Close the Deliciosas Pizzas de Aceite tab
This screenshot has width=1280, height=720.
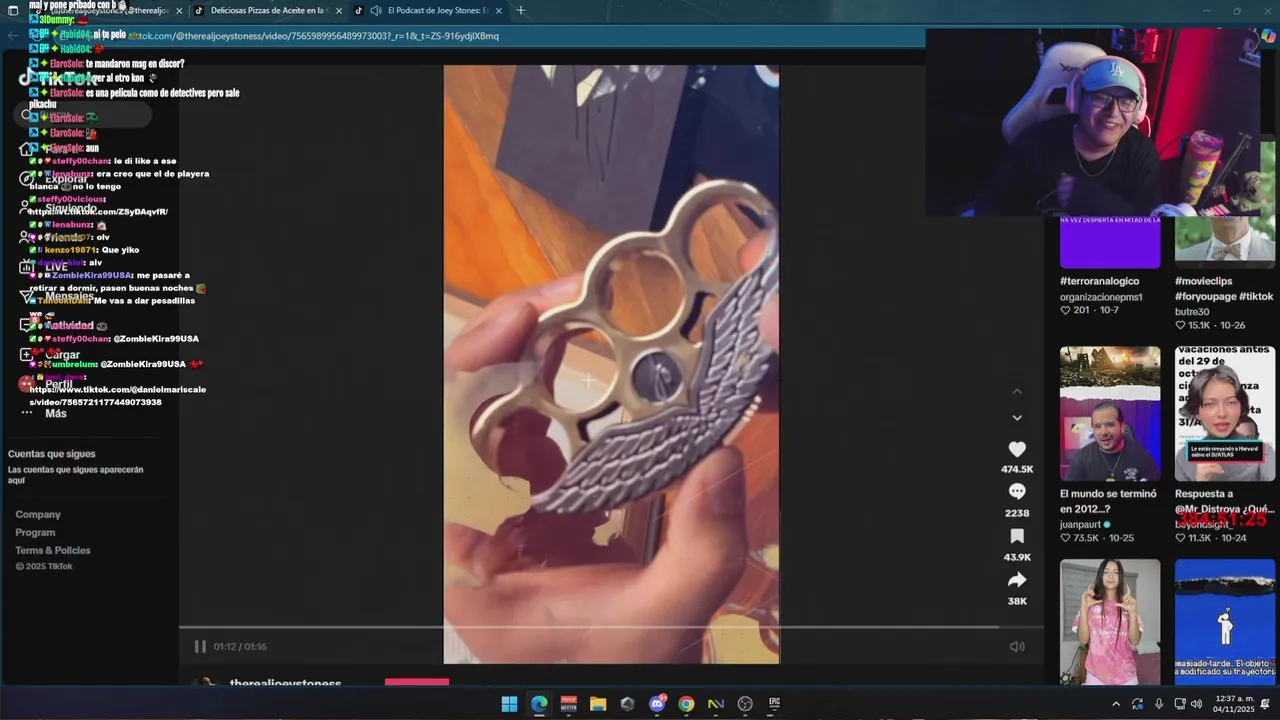pyautogui.click(x=339, y=10)
